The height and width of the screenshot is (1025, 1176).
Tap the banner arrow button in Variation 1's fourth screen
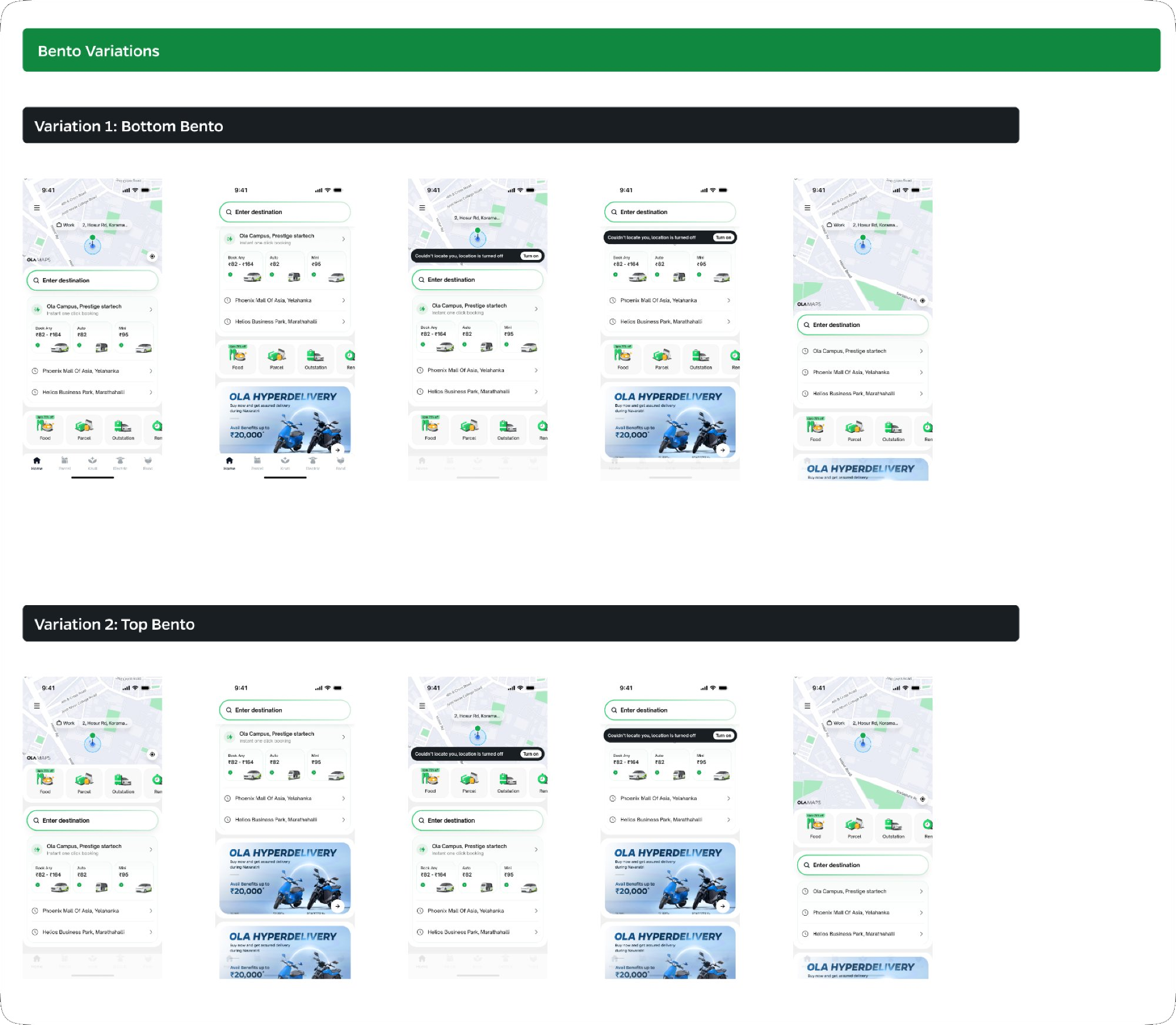[x=723, y=450]
